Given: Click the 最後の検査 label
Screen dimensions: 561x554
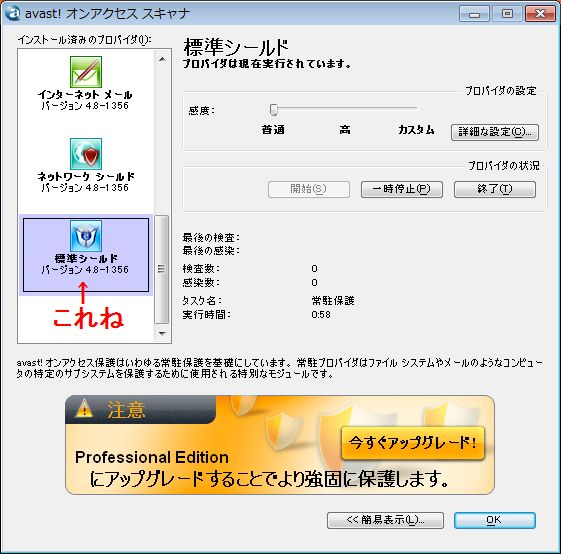Looking at the screenshot, I should click(211, 237).
